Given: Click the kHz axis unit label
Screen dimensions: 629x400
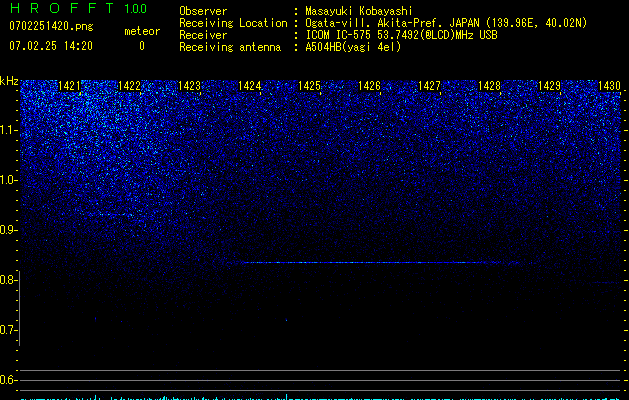Looking at the screenshot, I should tap(9, 81).
